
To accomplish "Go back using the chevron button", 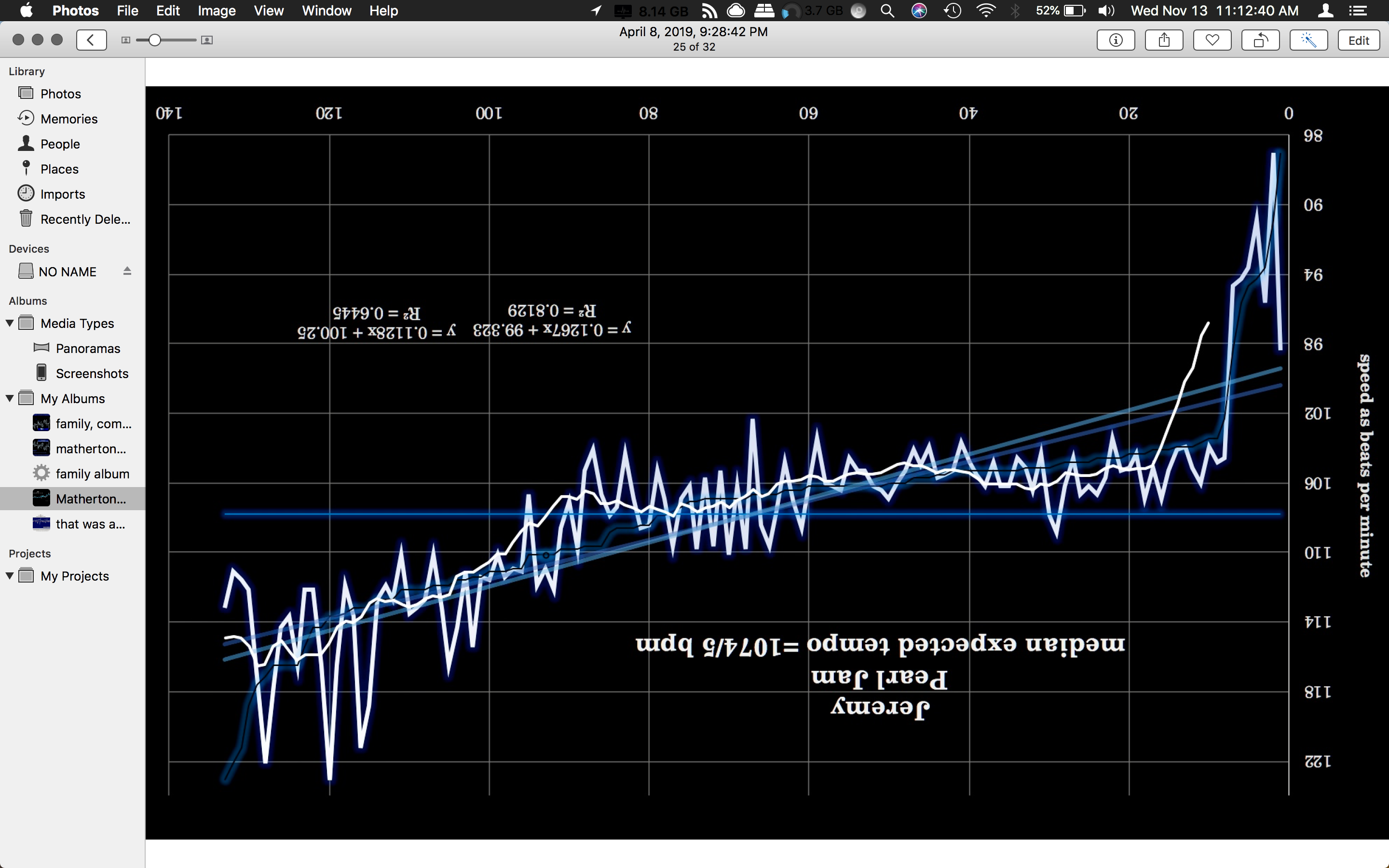I will [91, 40].
